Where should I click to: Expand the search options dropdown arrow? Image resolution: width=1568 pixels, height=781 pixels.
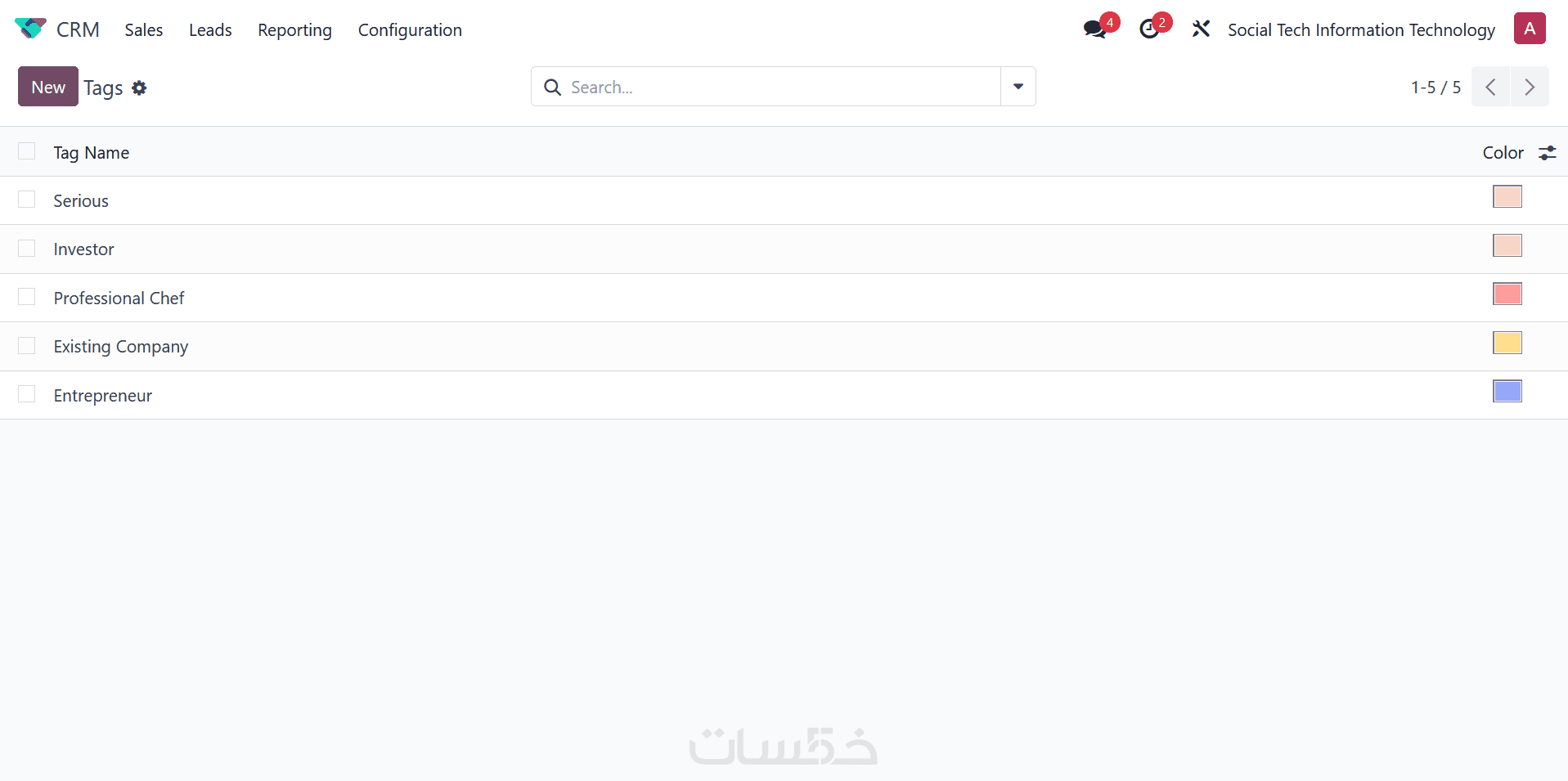coord(1018,87)
